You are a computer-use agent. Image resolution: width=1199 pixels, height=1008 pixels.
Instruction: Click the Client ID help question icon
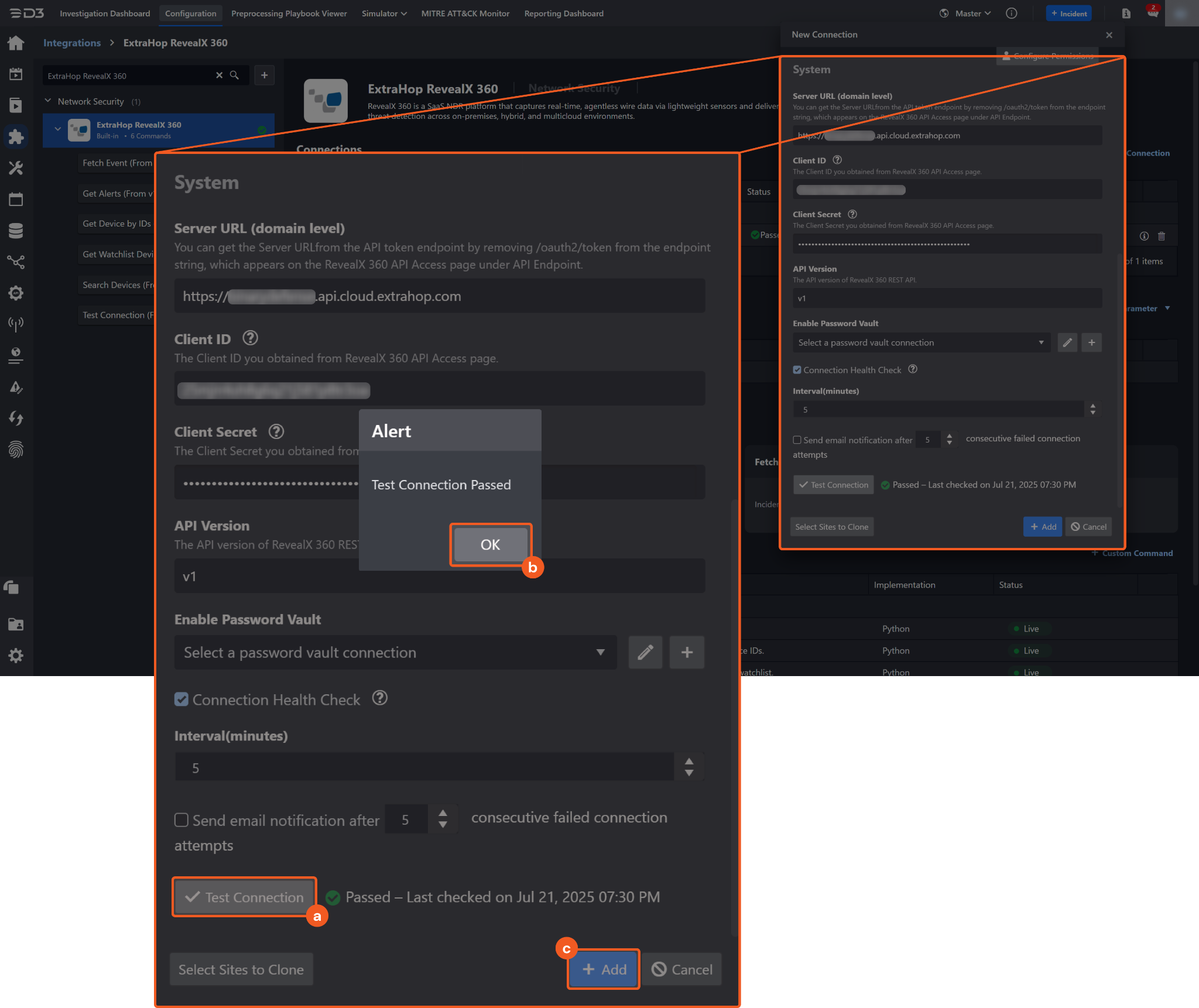(250, 338)
